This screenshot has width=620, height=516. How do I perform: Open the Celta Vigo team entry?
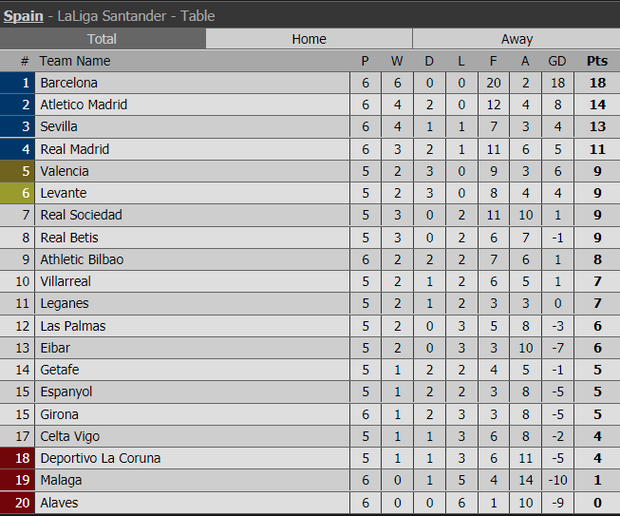[x=70, y=436]
